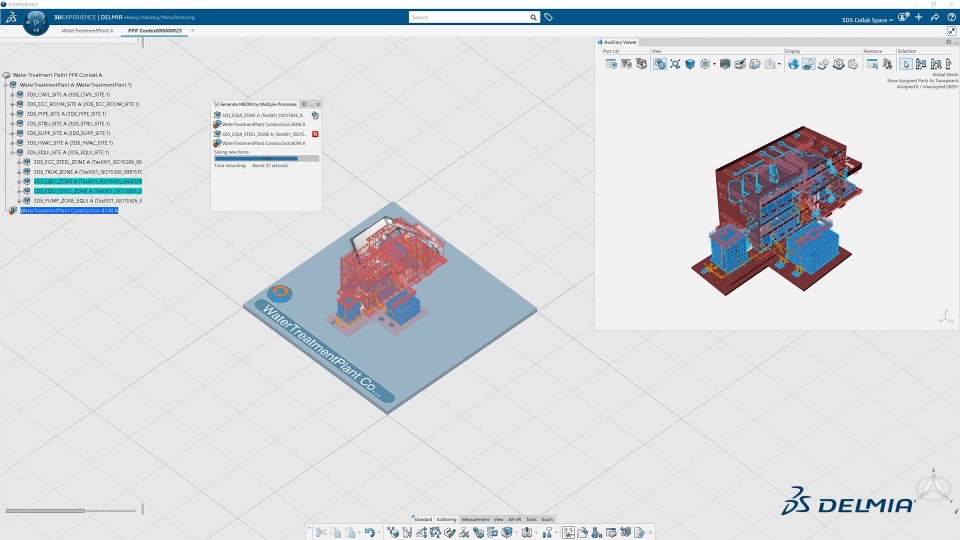The height and width of the screenshot is (540, 960).
Task: Click the Paste icon in bottom toolbar
Action: pos(350,533)
